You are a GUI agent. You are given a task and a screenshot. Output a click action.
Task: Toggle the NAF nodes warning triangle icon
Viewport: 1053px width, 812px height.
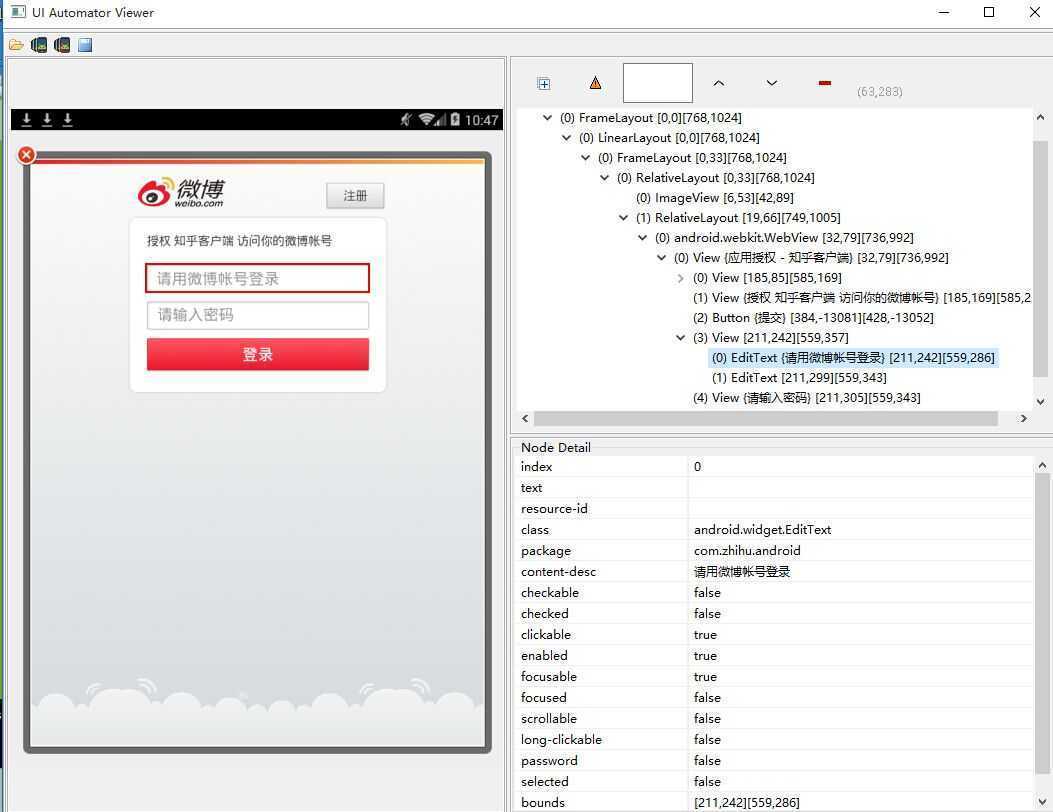[x=595, y=83]
